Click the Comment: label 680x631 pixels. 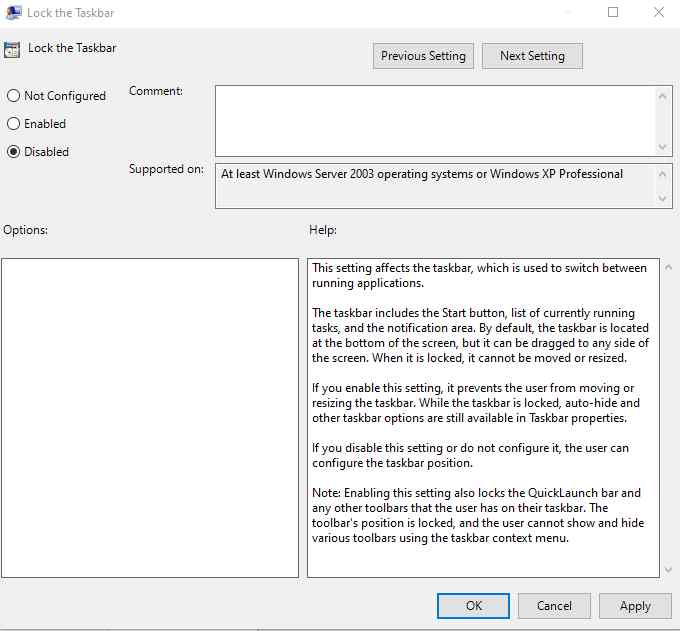click(156, 91)
